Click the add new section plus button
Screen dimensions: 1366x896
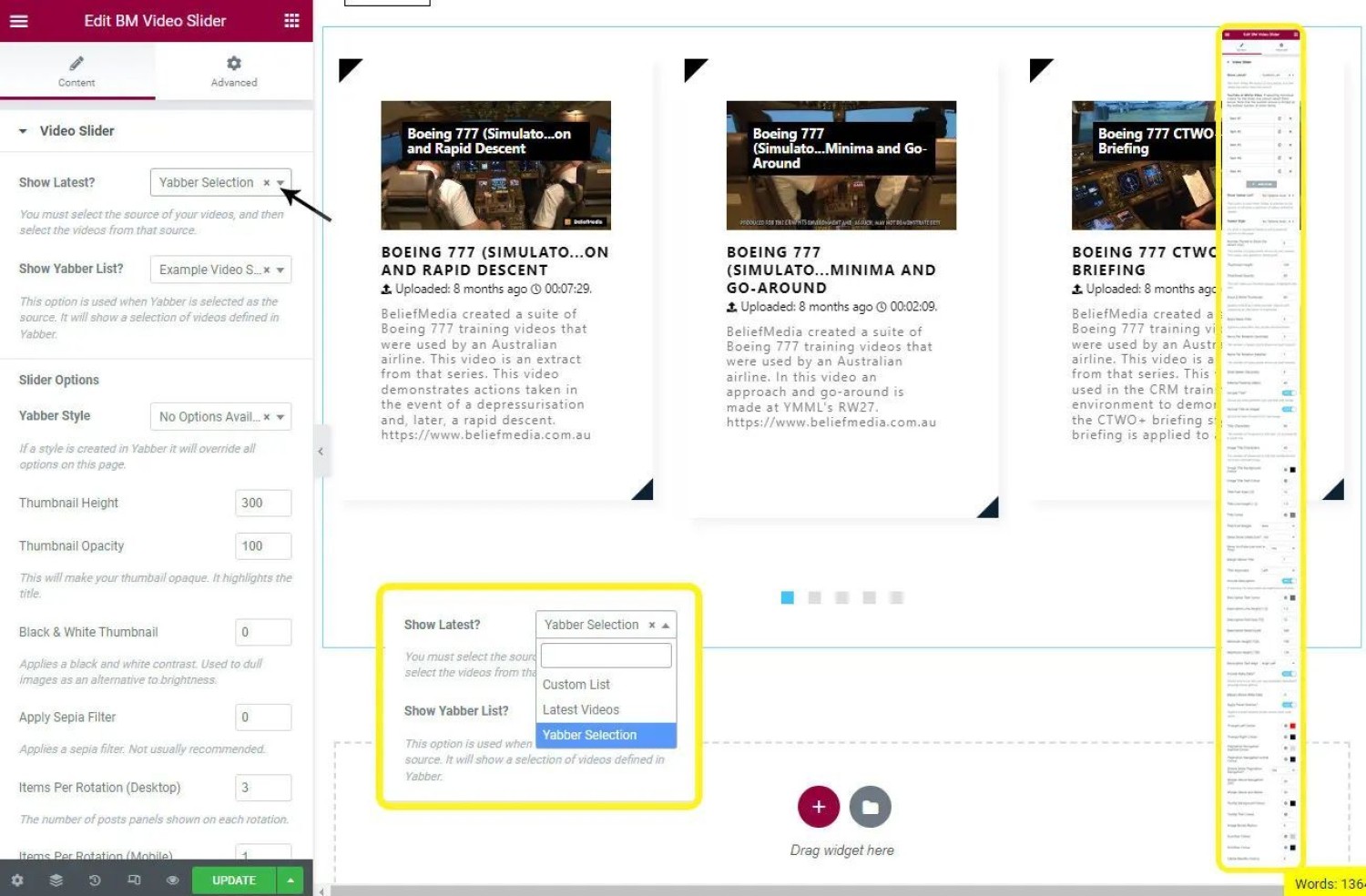[x=818, y=807]
